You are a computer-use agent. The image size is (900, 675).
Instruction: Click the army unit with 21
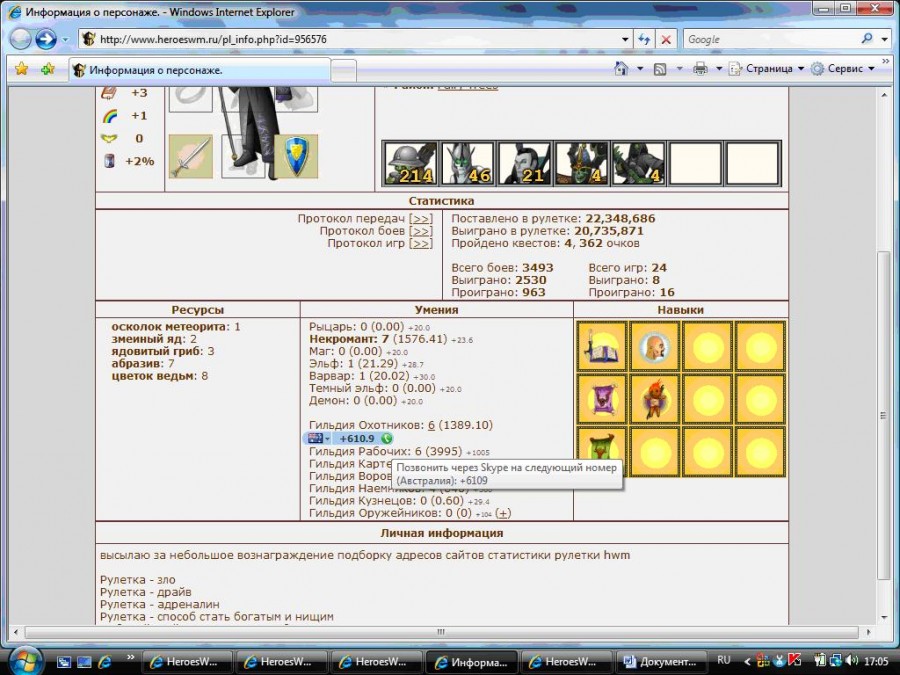pyautogui.click(x=523, y=164)
